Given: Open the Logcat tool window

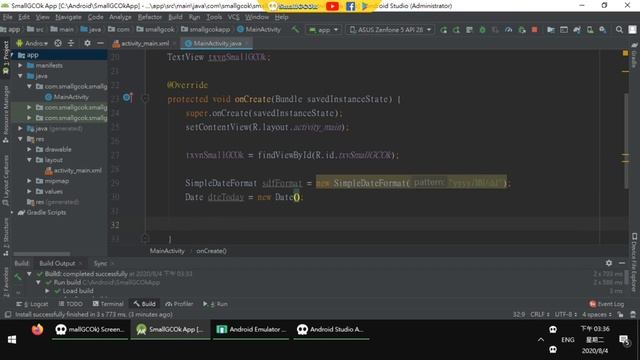Looking at the screenshot, I should click(33, 304).
